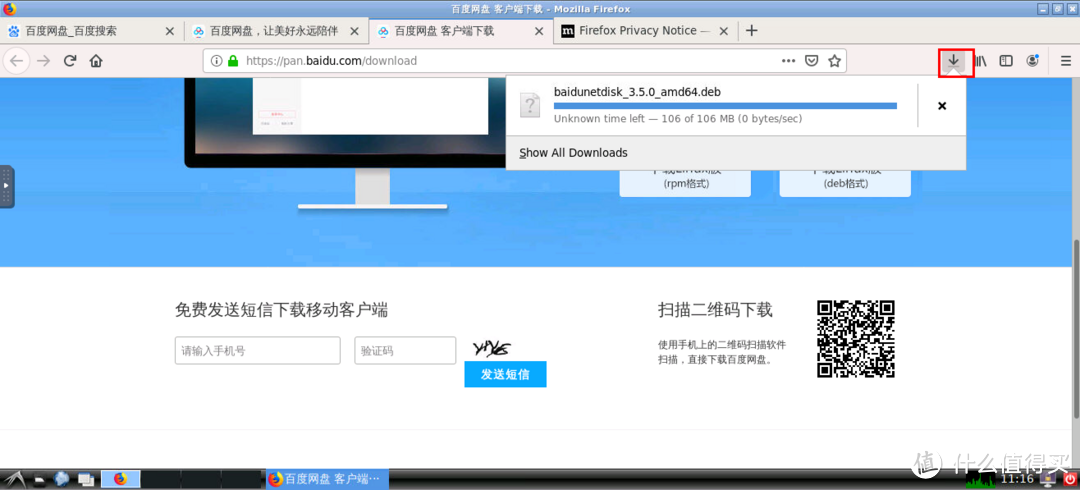This screenshot has height=490, width=1080.
Task: Select the Firefox workspace pager cell
Action: point(121,479)
